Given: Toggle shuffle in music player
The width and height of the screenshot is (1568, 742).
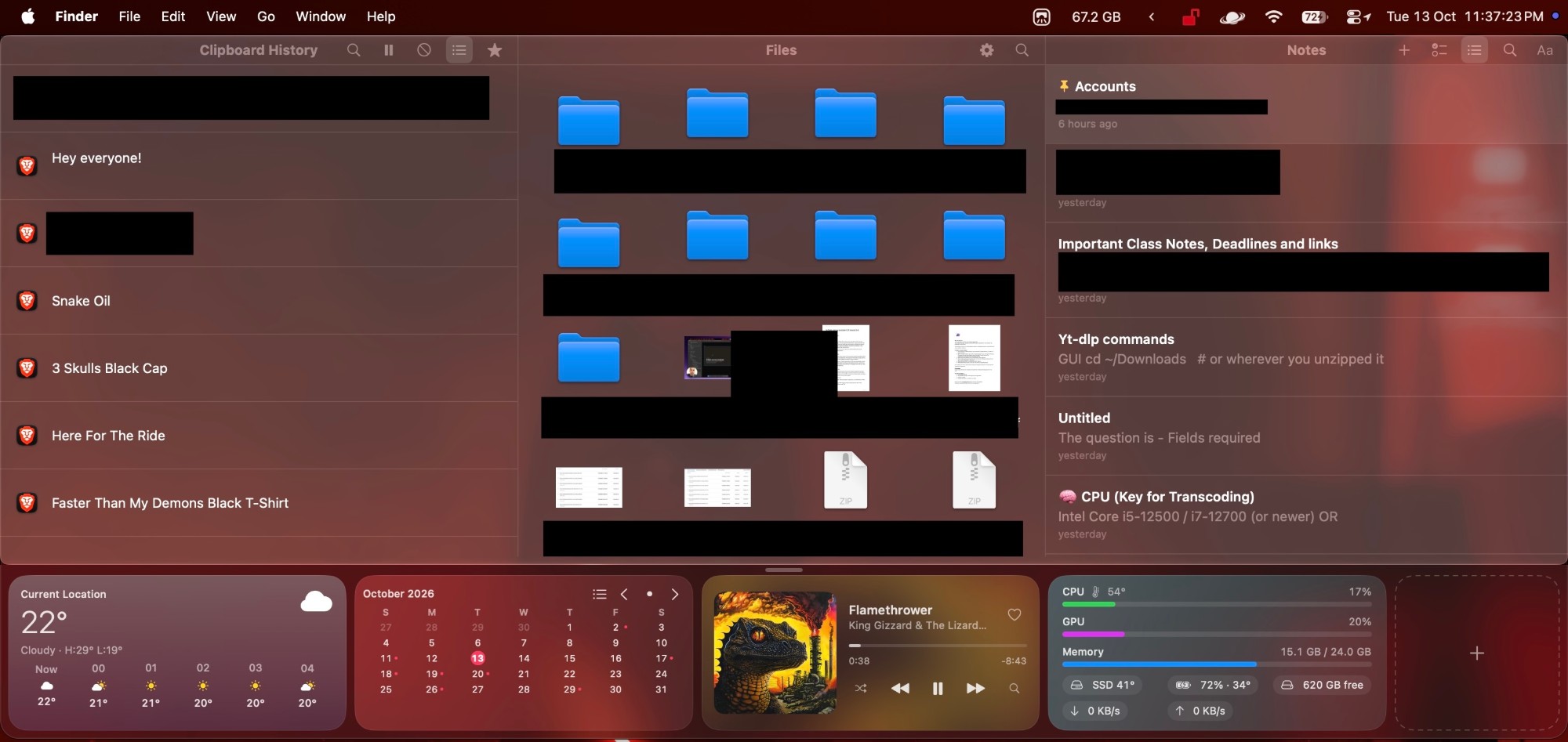Looking at the screenshot, I should click(860, 688).
